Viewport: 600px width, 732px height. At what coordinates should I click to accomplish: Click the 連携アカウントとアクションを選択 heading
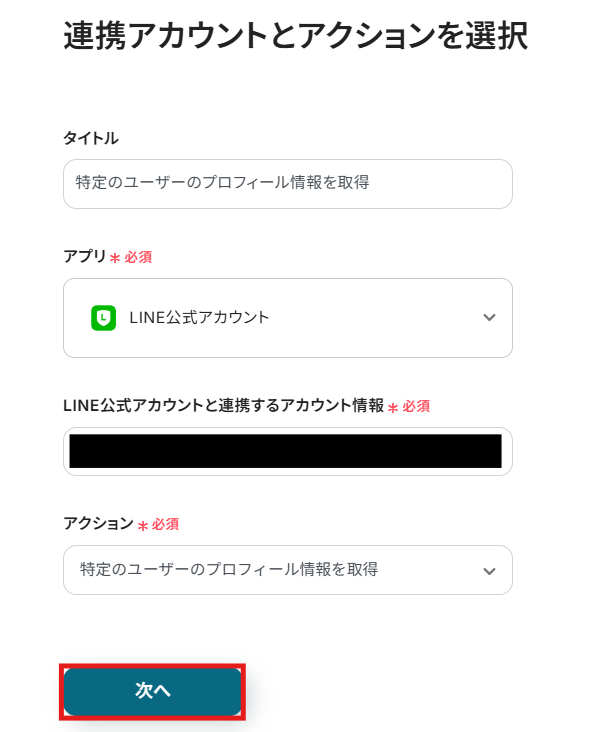[296, 37]
